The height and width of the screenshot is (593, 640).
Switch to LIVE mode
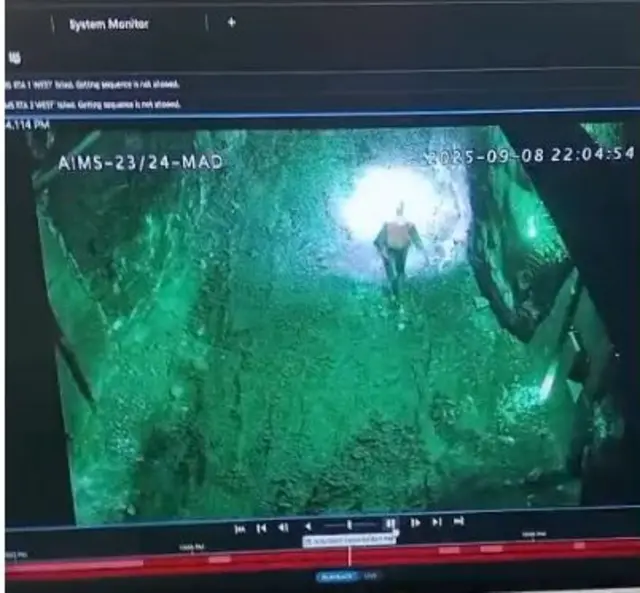coord(371,576)
